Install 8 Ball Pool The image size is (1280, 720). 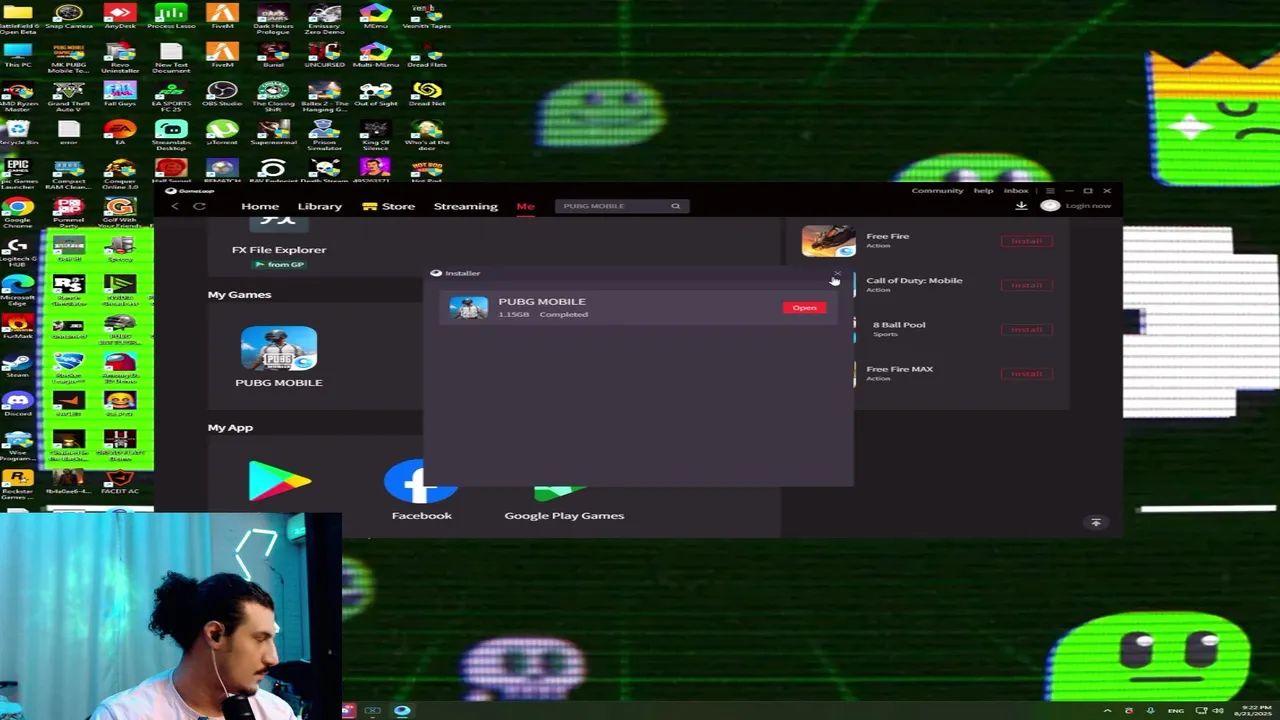tap(1026, 329)
